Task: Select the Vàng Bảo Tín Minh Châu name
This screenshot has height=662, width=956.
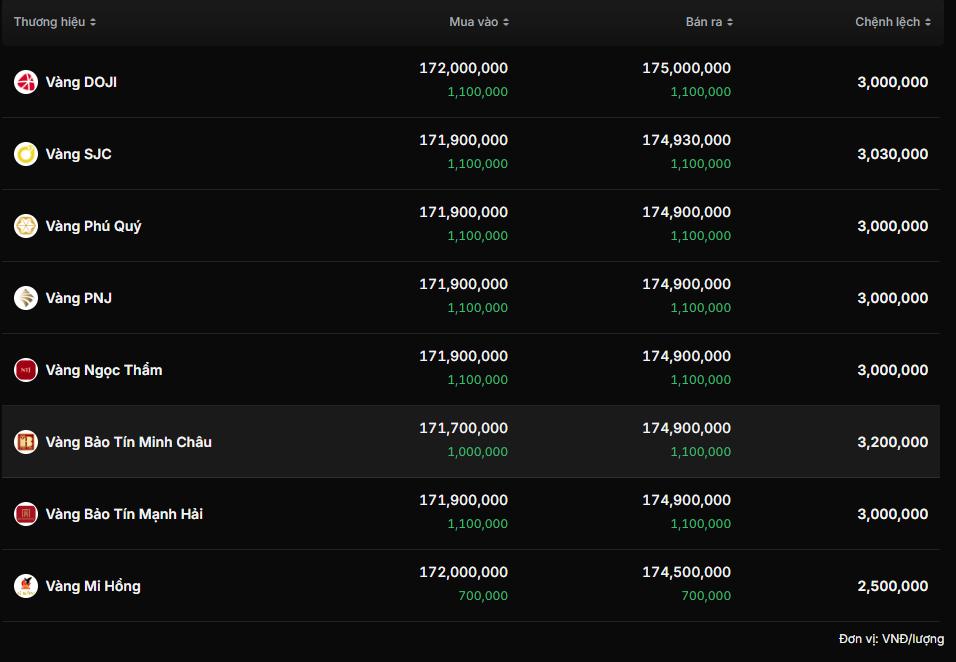Action: 128,442
